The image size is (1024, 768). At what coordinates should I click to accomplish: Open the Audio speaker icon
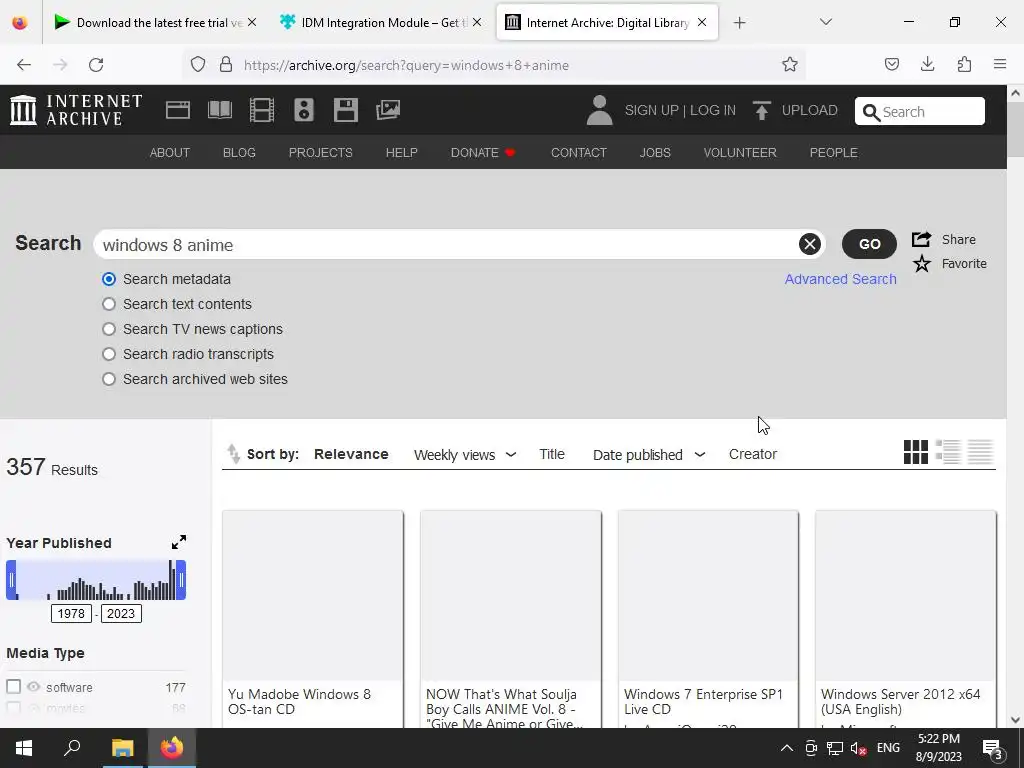(304, 110)
